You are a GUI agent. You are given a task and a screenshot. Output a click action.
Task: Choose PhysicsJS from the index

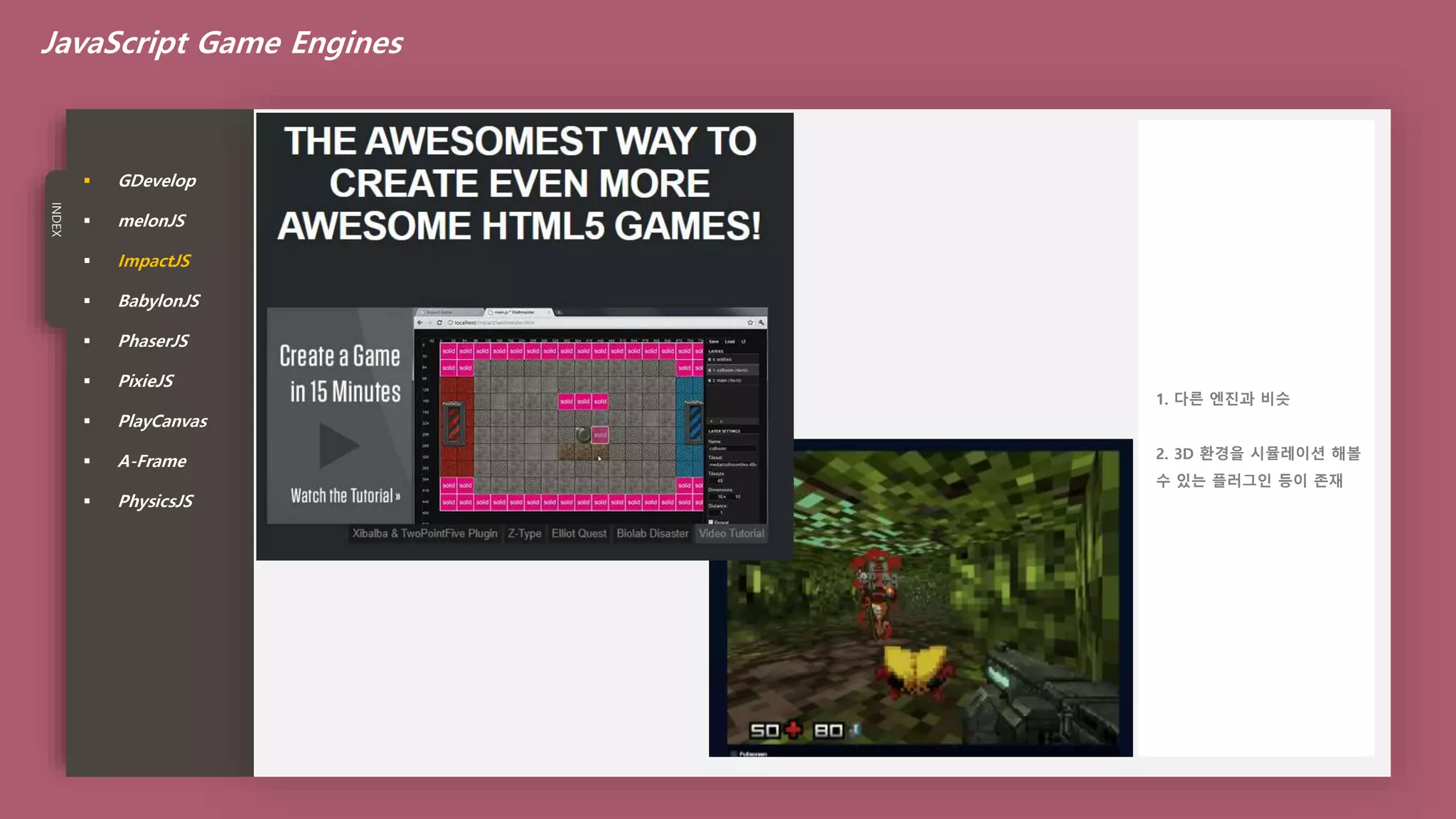pos(155,501)
